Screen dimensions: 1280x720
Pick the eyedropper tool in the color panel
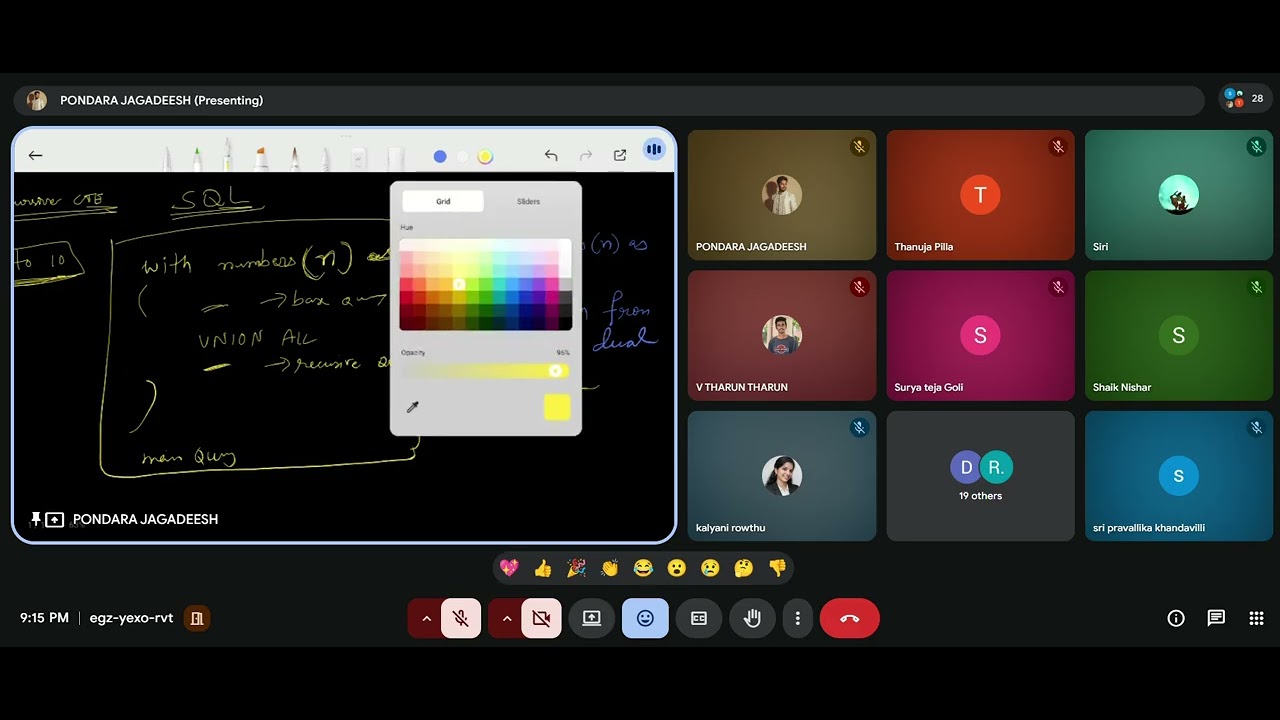[412, 407]
